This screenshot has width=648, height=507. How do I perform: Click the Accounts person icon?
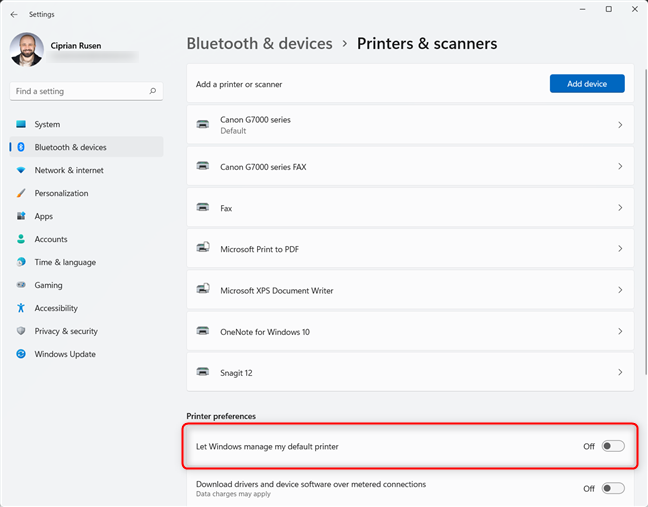click(x=21, y=239)
